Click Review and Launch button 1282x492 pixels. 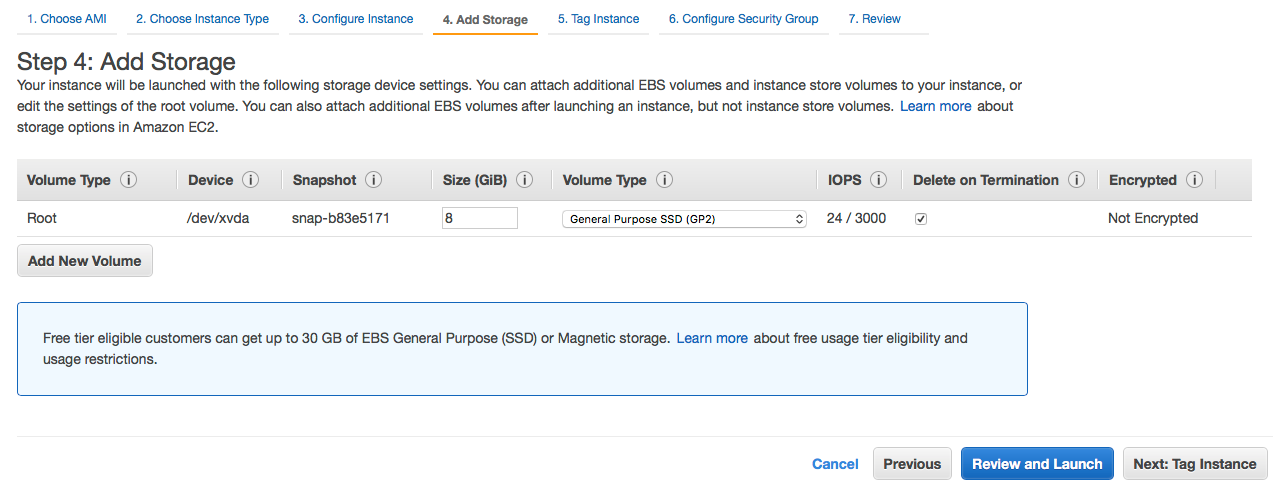(x=1037, y=464)
